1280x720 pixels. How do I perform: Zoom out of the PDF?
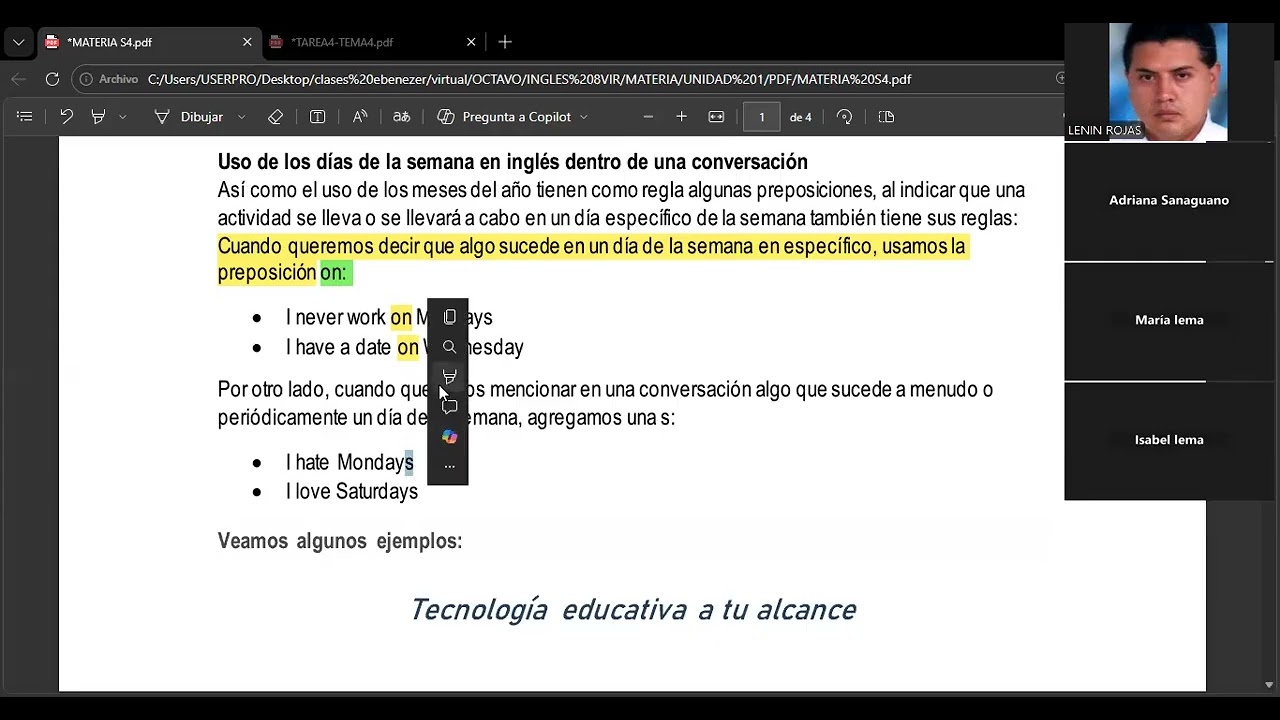coord(648,117)
